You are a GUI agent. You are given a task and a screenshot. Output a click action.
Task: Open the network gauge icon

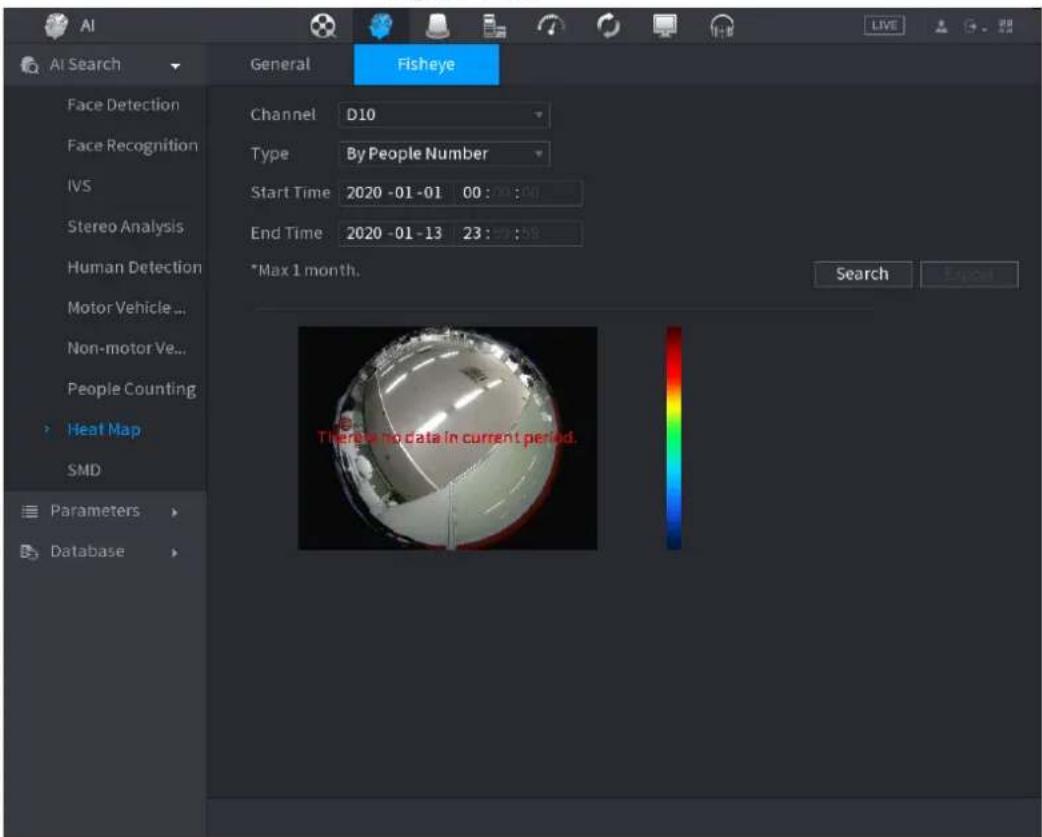point(551,27)
